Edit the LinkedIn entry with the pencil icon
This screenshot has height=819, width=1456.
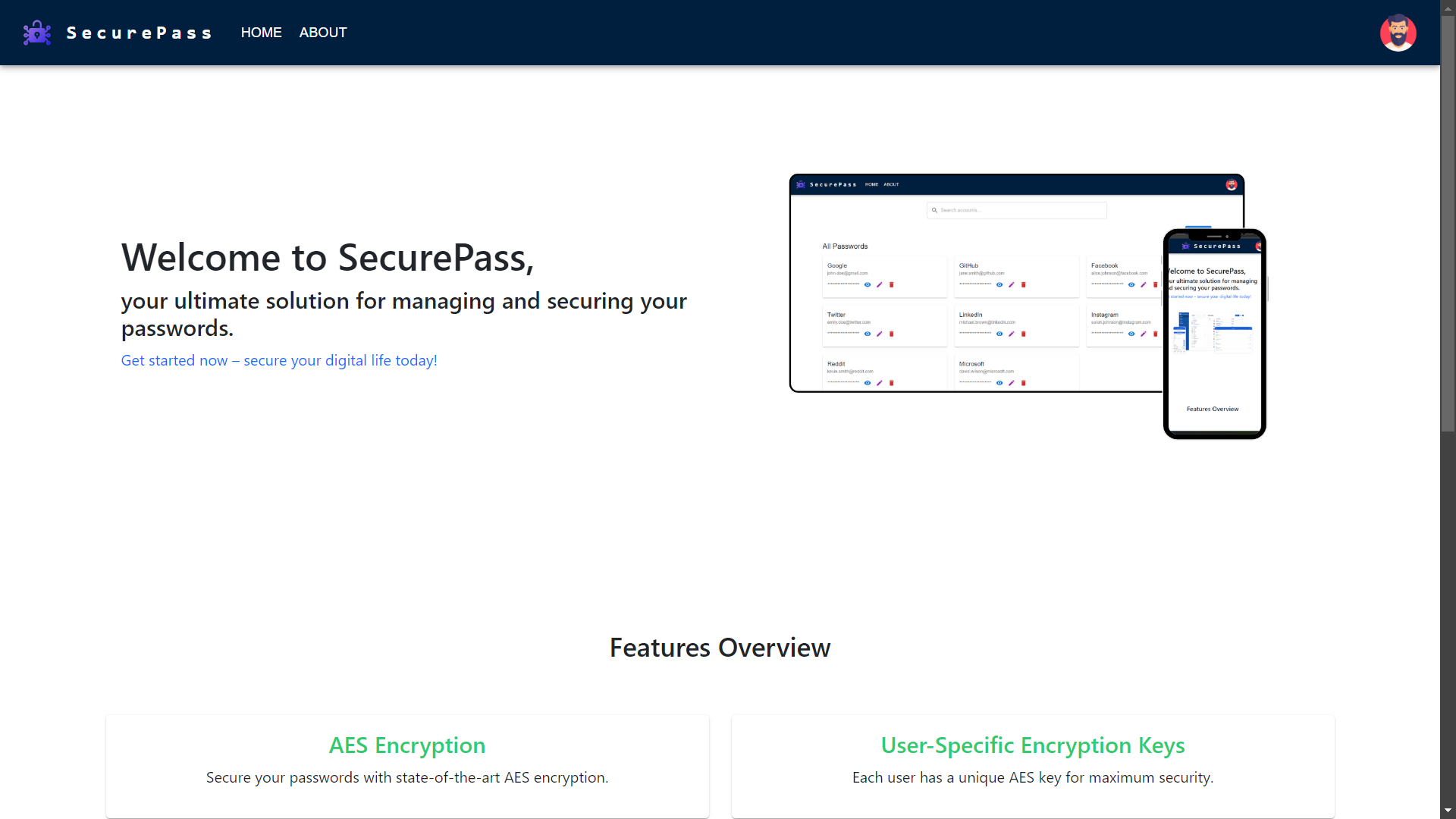click(1012, 334)
